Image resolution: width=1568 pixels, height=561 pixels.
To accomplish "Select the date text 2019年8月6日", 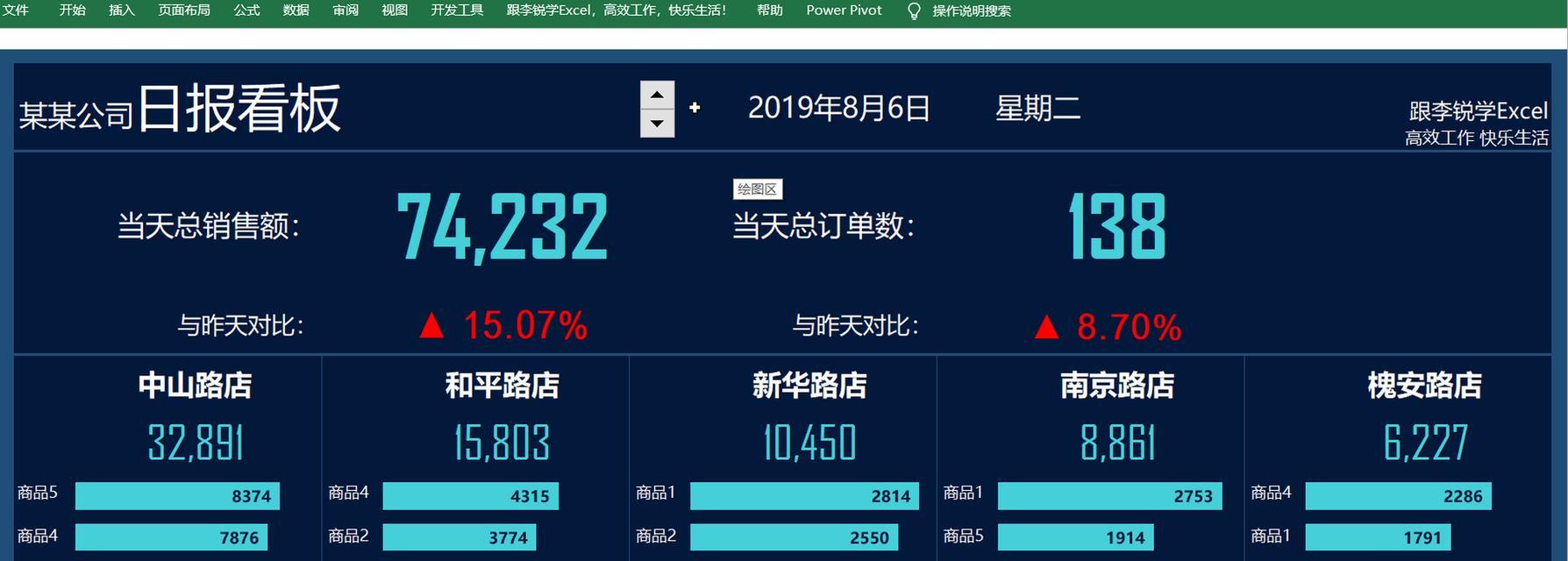I will (838, 108).
